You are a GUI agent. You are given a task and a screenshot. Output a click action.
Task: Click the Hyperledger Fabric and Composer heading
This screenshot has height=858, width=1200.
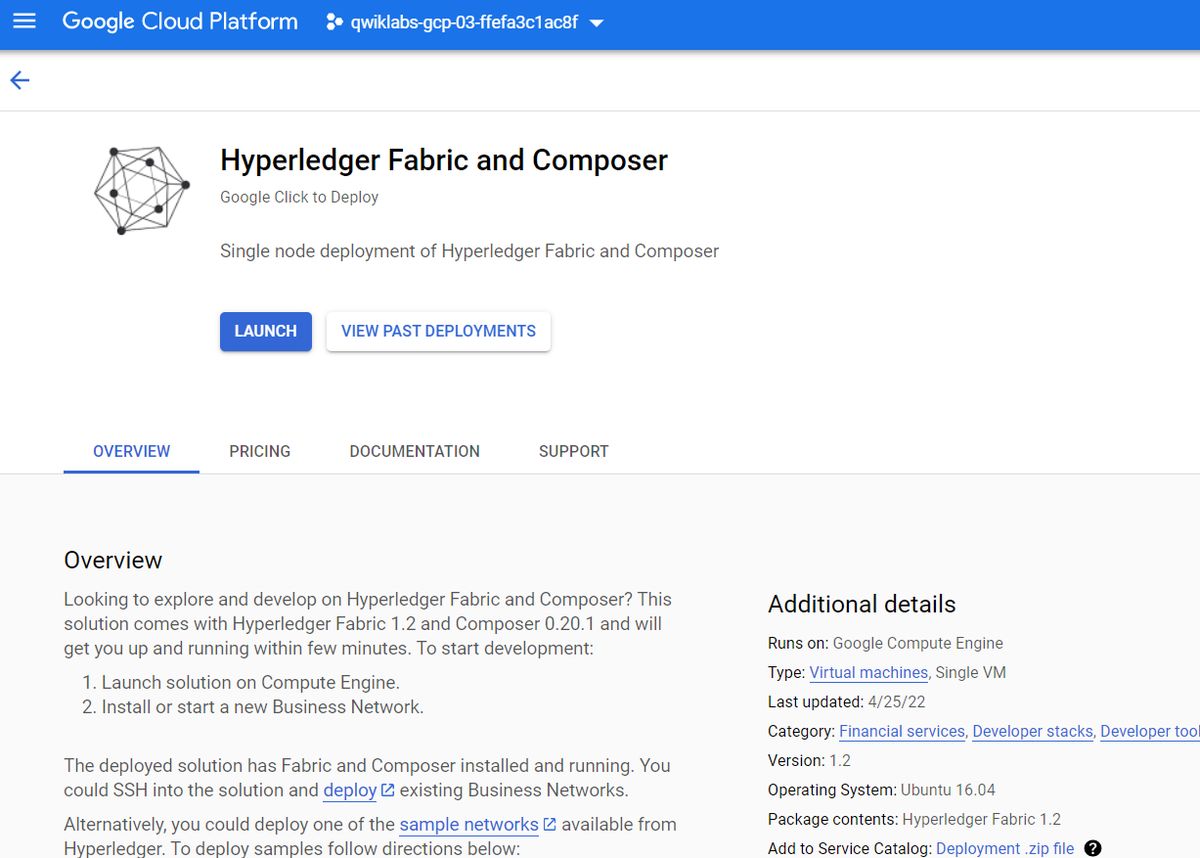point(444,160)
